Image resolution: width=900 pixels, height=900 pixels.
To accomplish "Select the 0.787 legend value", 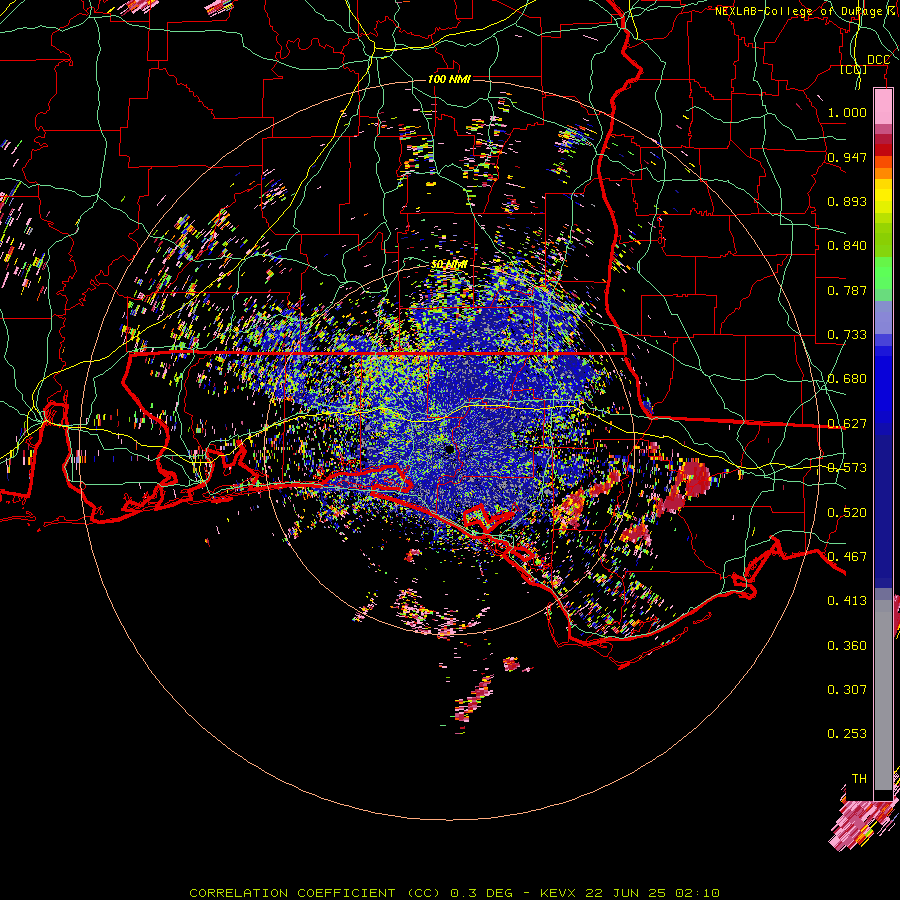I will point(847,290).
